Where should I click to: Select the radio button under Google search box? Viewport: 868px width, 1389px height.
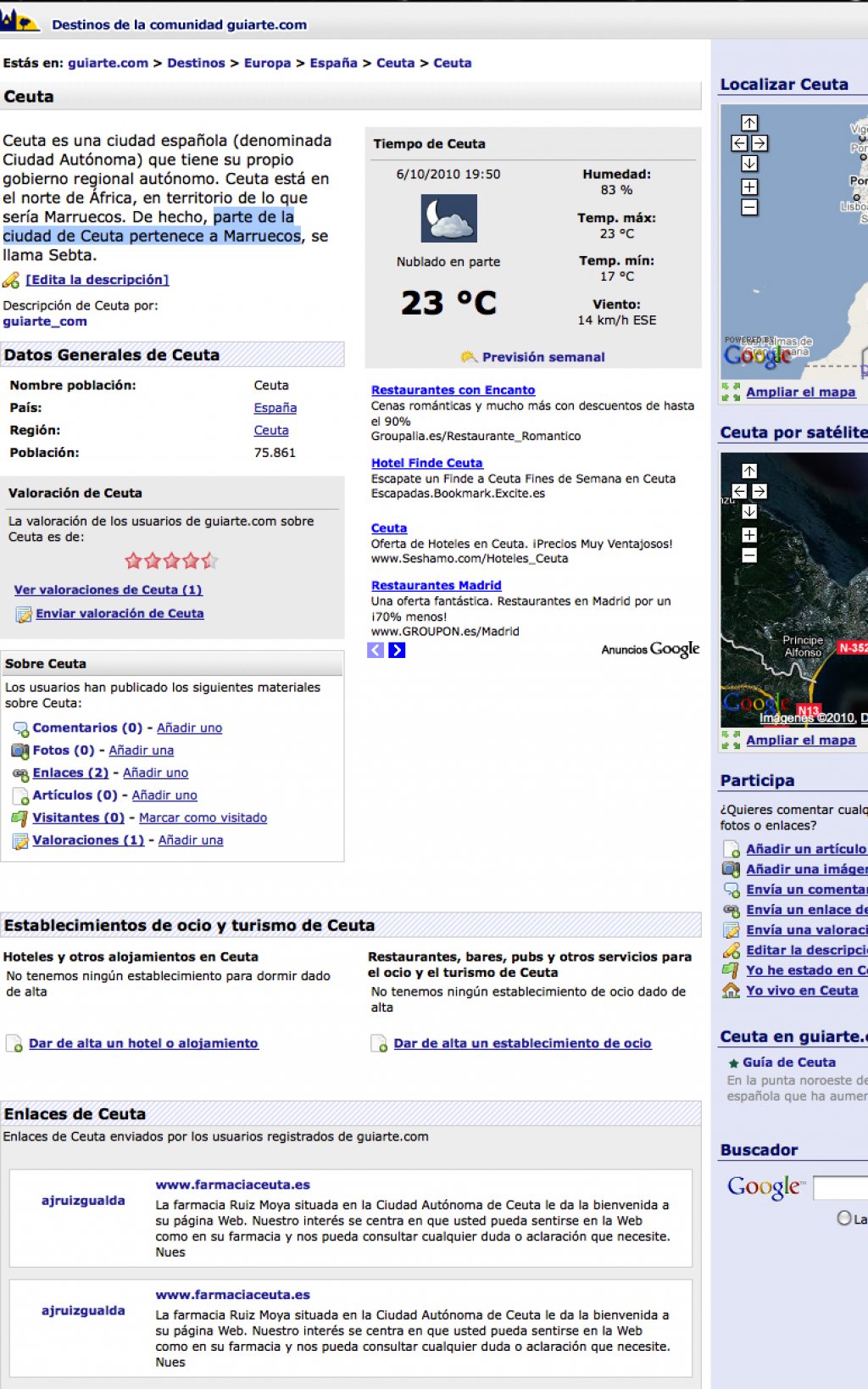pyautogui.click(x=844, y=1218)
